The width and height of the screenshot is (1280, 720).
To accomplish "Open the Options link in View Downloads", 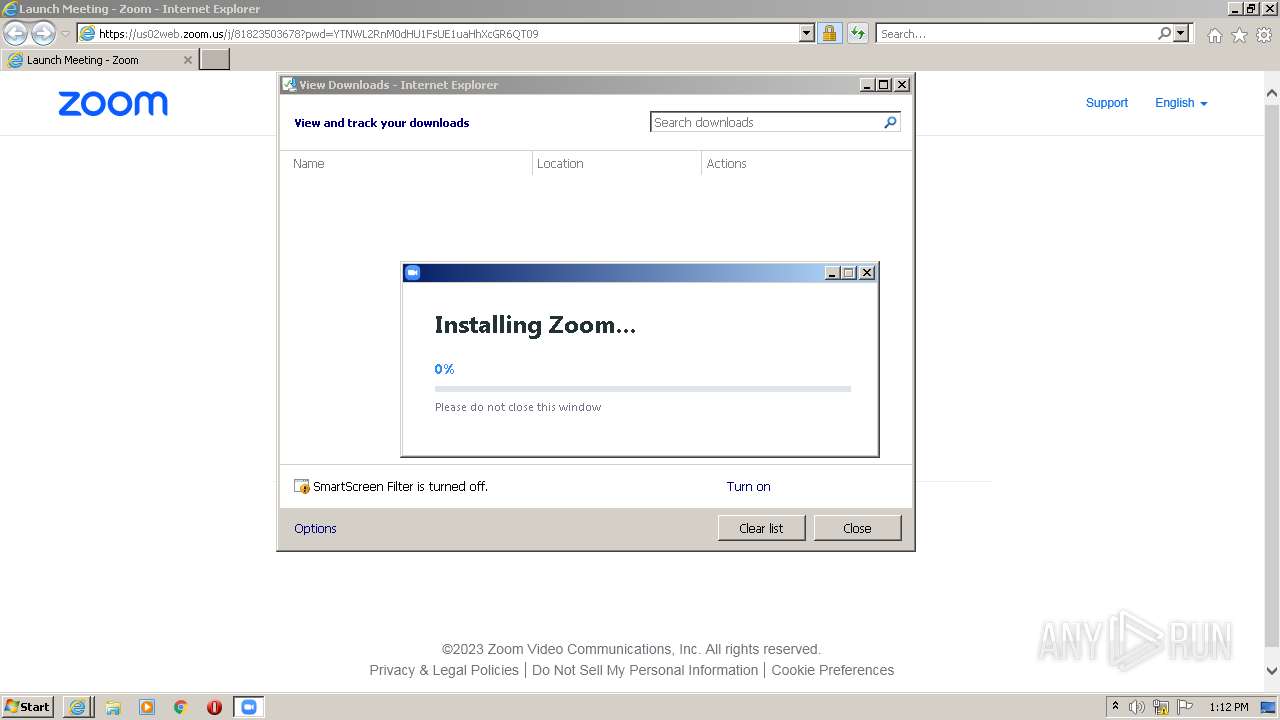I will click(315, 528).
